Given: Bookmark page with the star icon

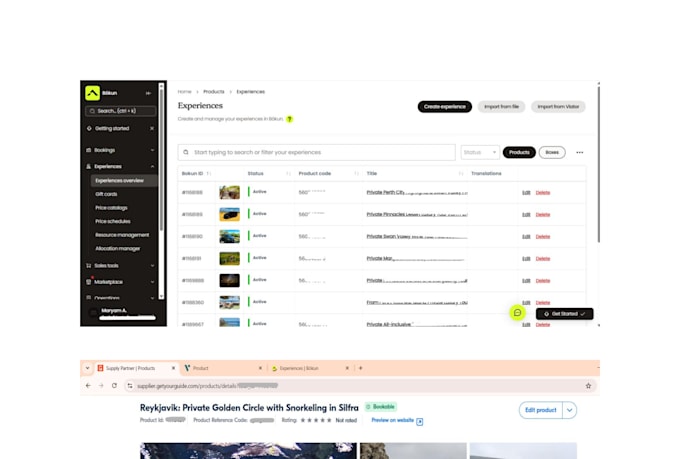Looking at the screenshot, I should click(588, 386).
